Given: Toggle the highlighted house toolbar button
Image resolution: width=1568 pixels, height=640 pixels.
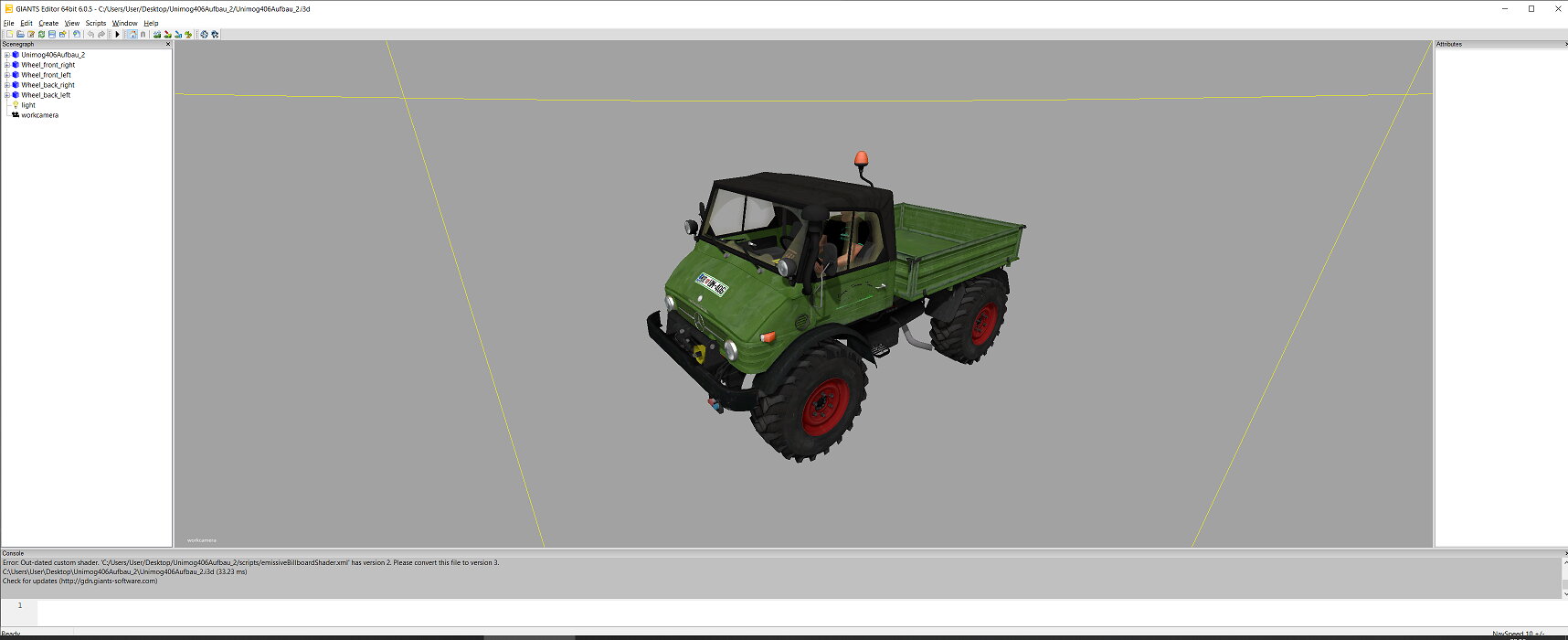Looking at the screenshot, I should pyautogui.click(x=132, y=35).
